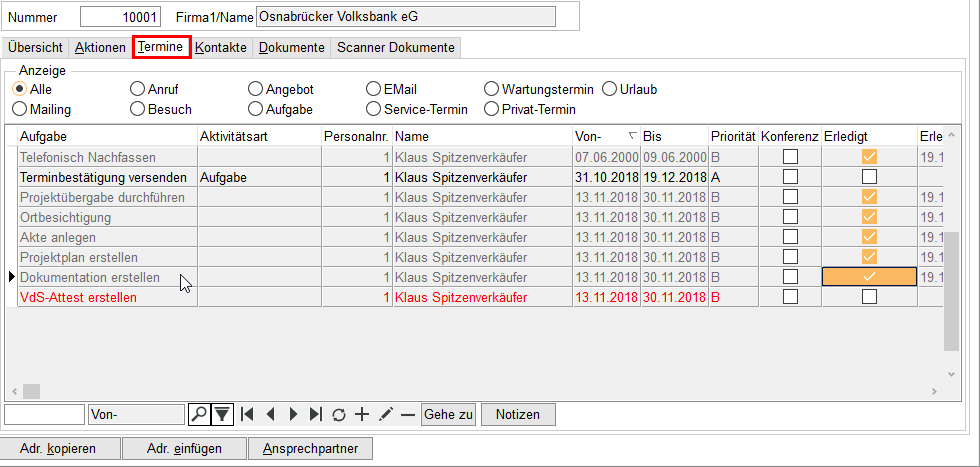Click the funnel filter icon
The width and height of the screenshot is (980, 467).
tap(223, 414)
